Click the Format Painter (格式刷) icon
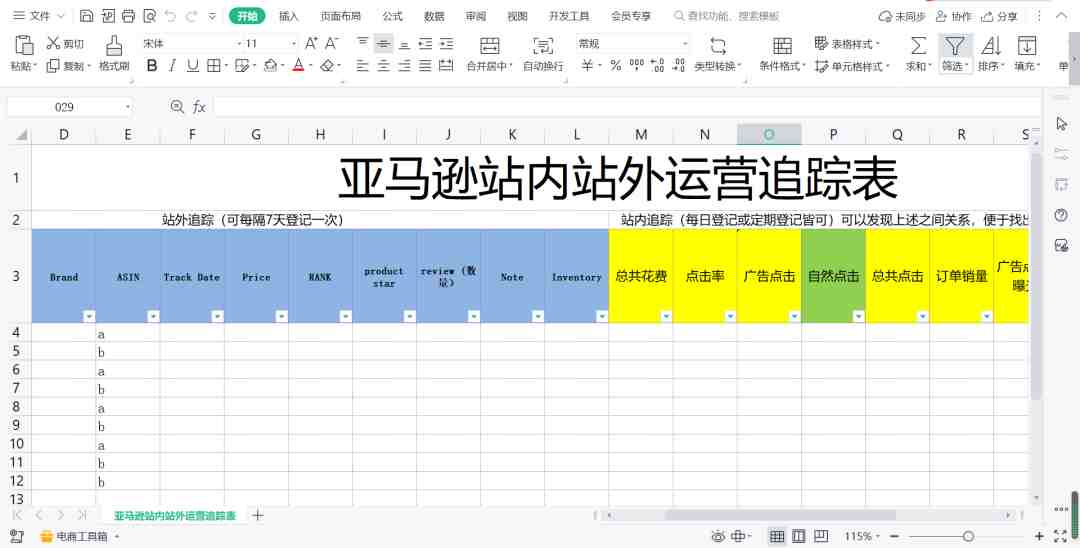 coord(114,45)
